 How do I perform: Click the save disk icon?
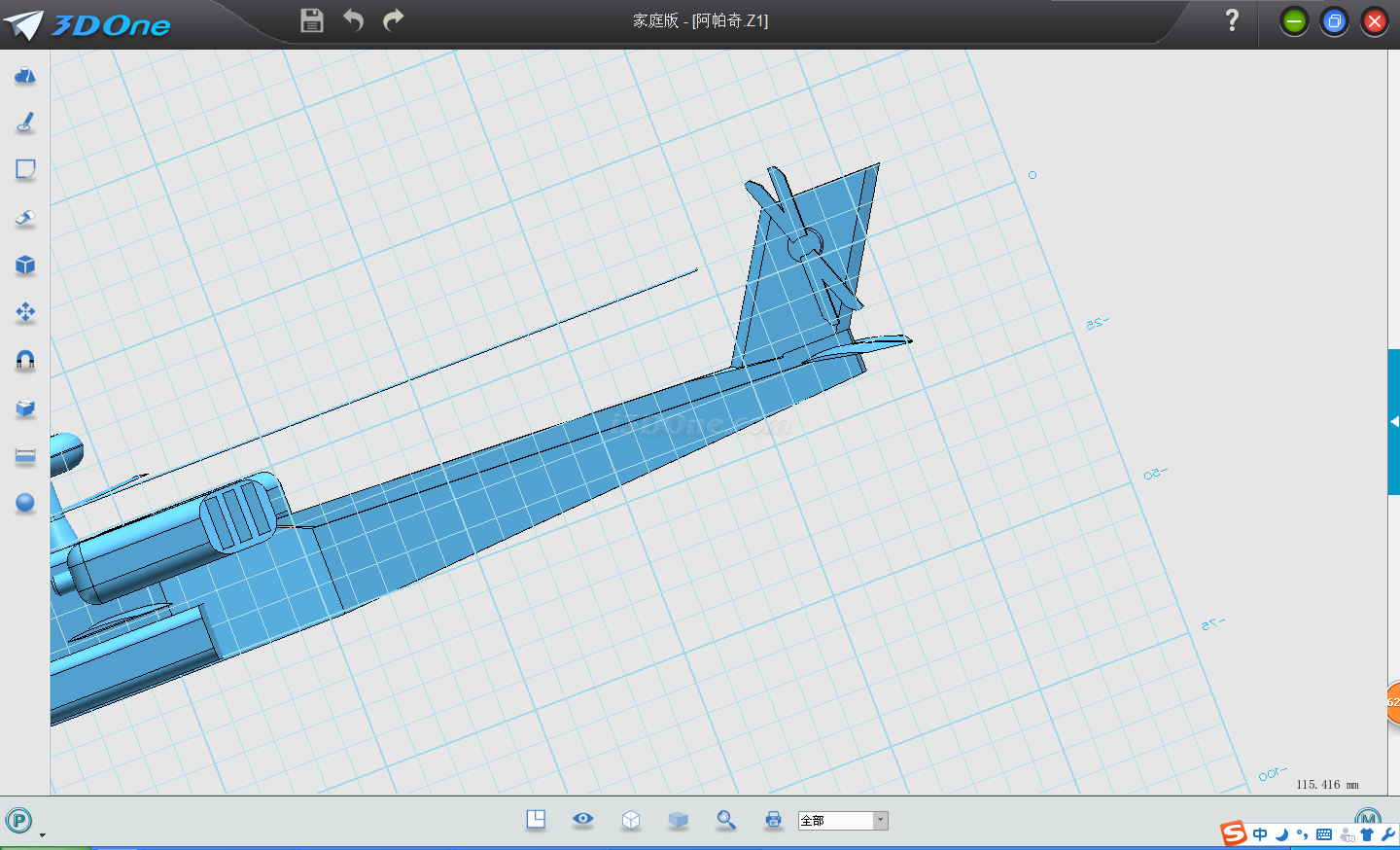click(311, 20)
